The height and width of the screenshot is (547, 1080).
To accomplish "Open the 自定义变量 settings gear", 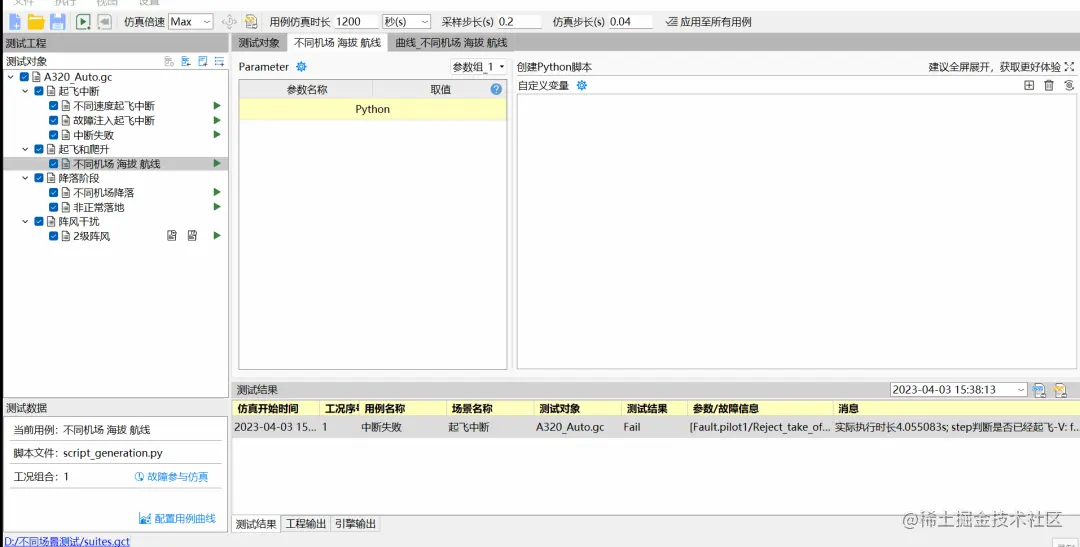I will click(581, 85).
